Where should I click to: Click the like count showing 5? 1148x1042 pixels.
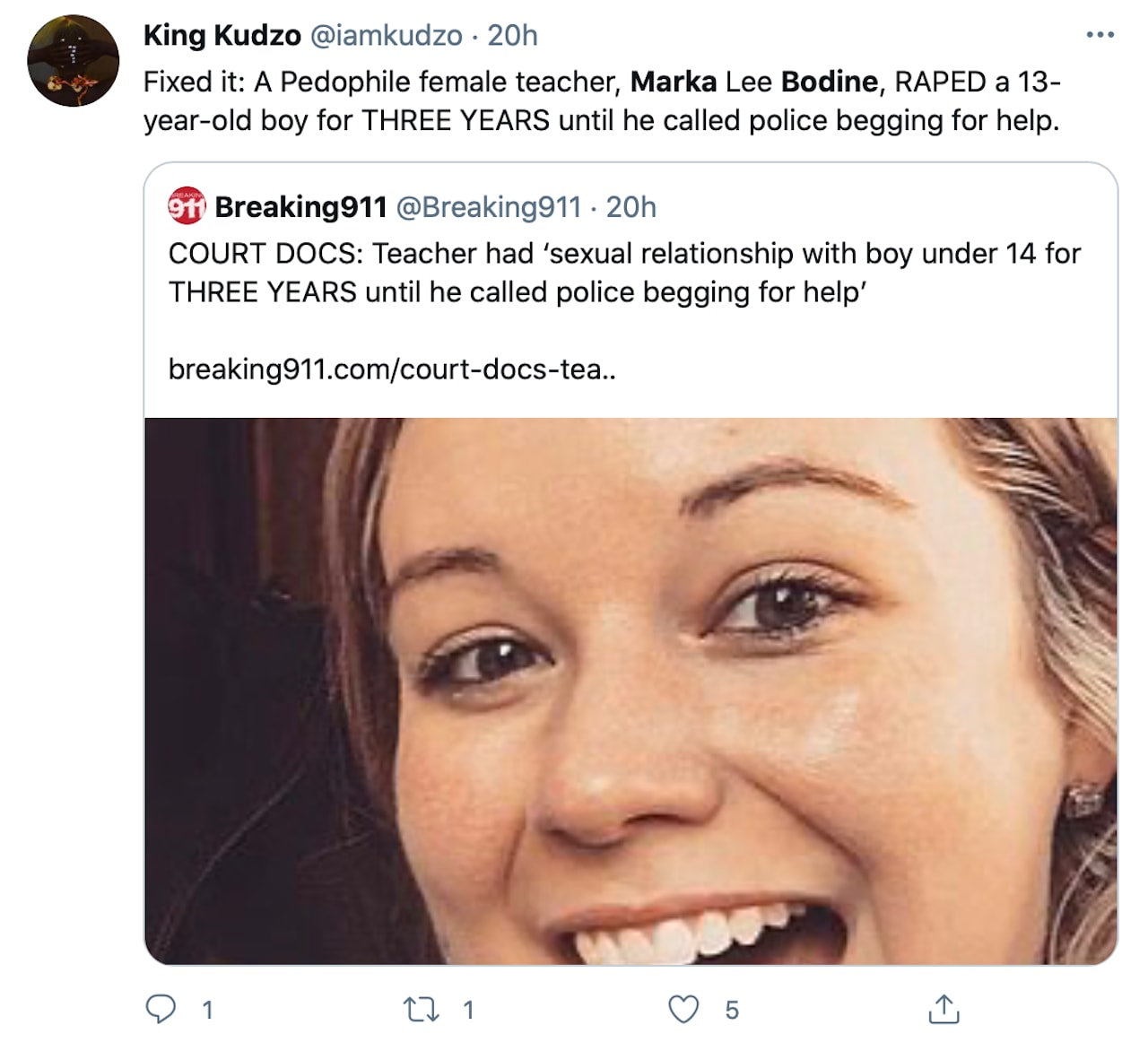click(732, 1011)
